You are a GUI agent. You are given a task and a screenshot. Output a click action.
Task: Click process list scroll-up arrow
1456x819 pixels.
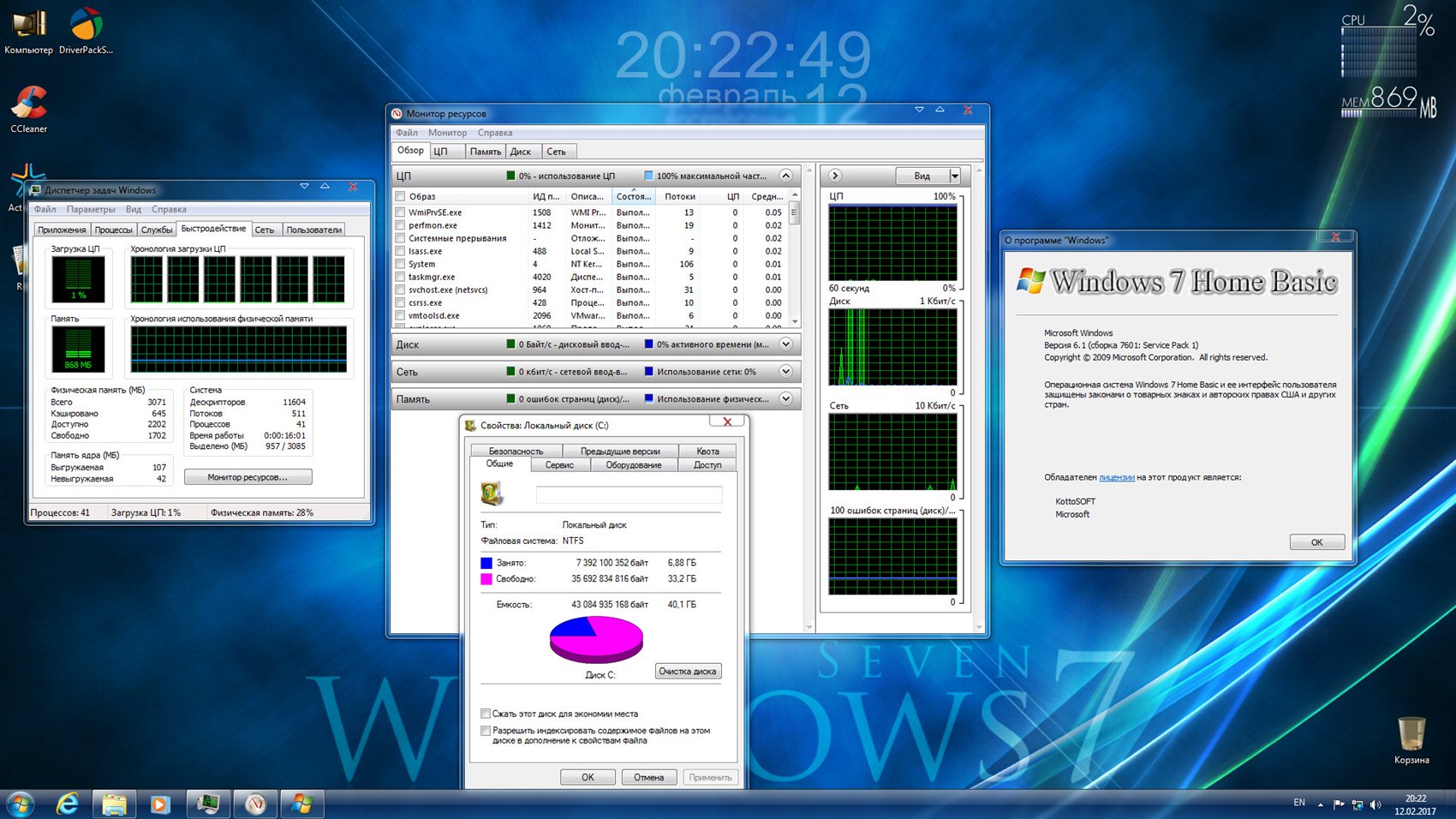[x=795, y=196]
